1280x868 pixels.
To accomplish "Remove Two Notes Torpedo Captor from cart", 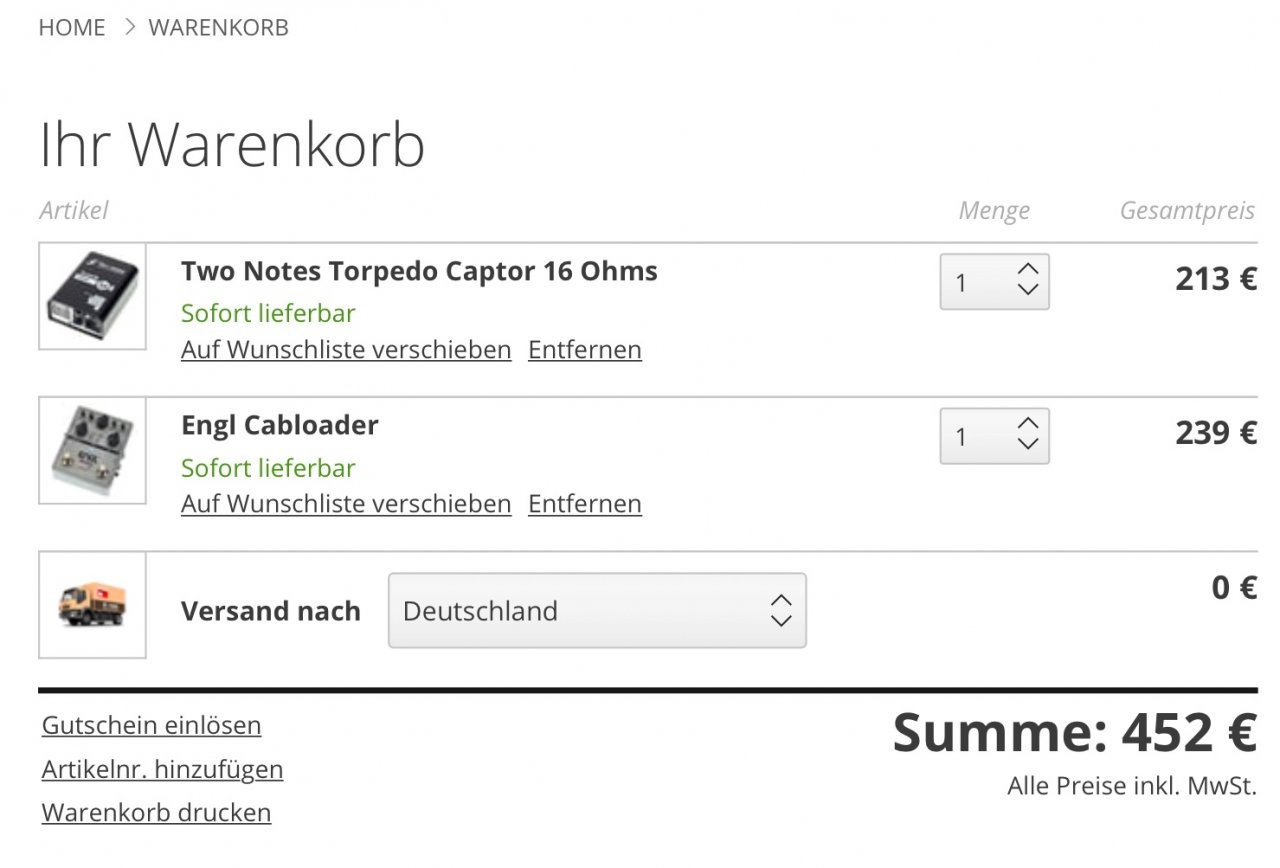I will click(x=585, y=350).
